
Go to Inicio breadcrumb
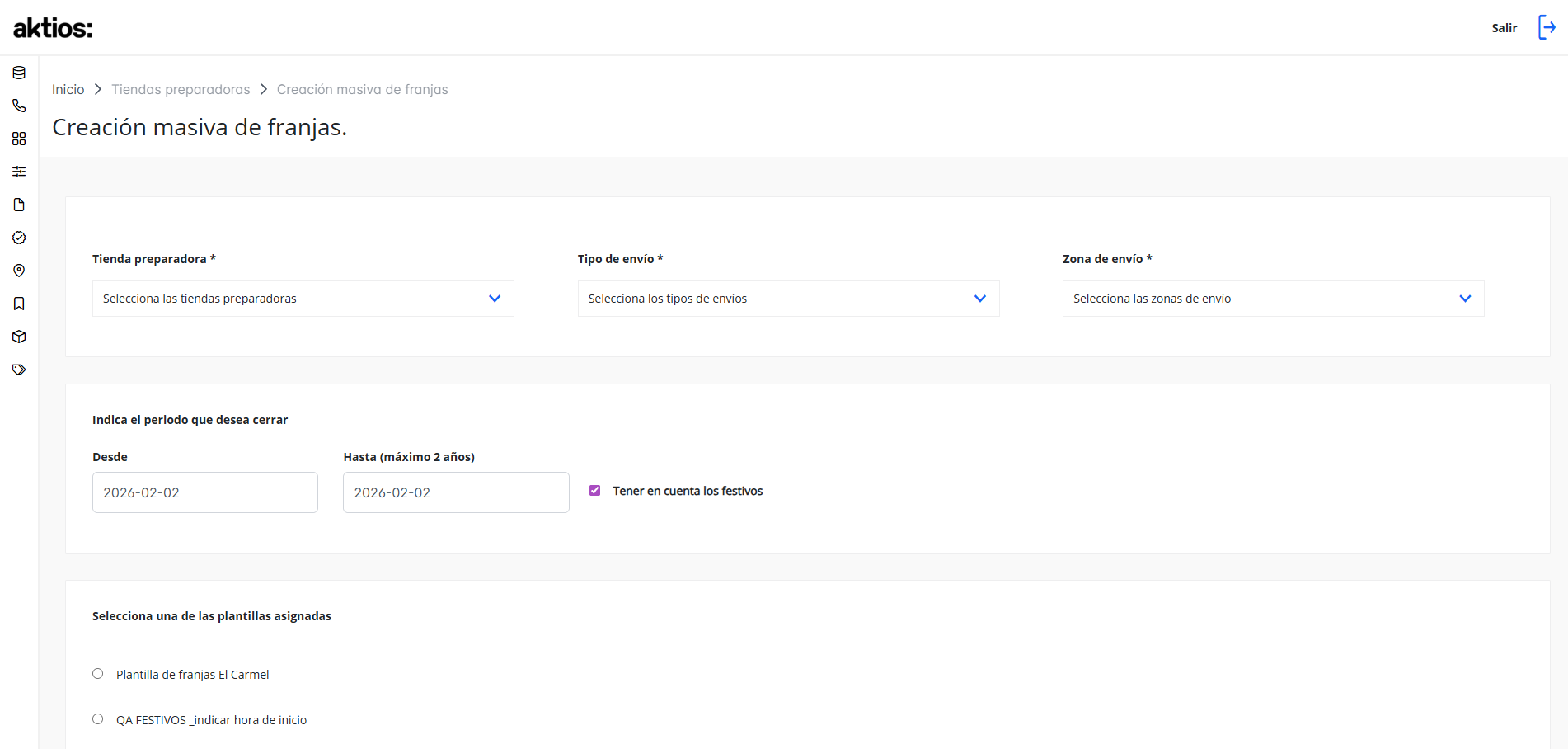point(68,89)
